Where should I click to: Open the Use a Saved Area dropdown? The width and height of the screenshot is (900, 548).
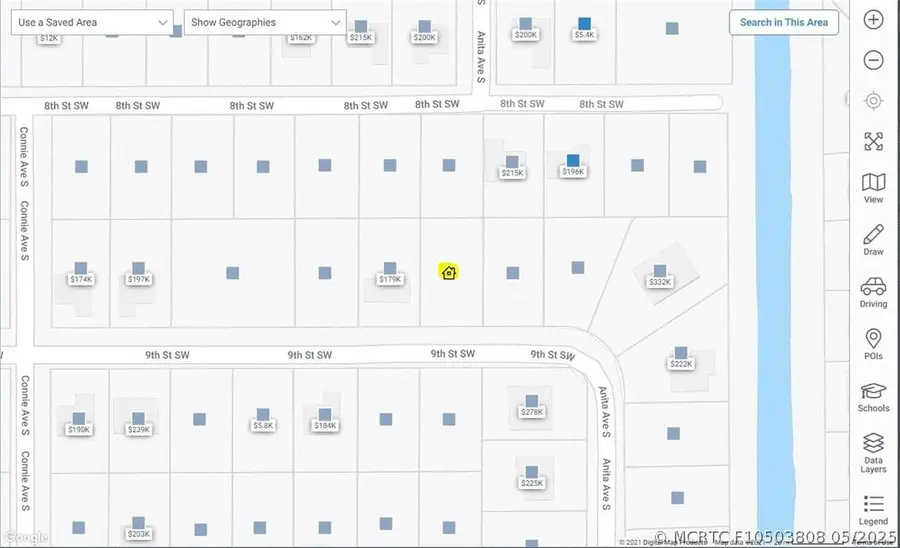pyautogui.click(x=92, y=22)
